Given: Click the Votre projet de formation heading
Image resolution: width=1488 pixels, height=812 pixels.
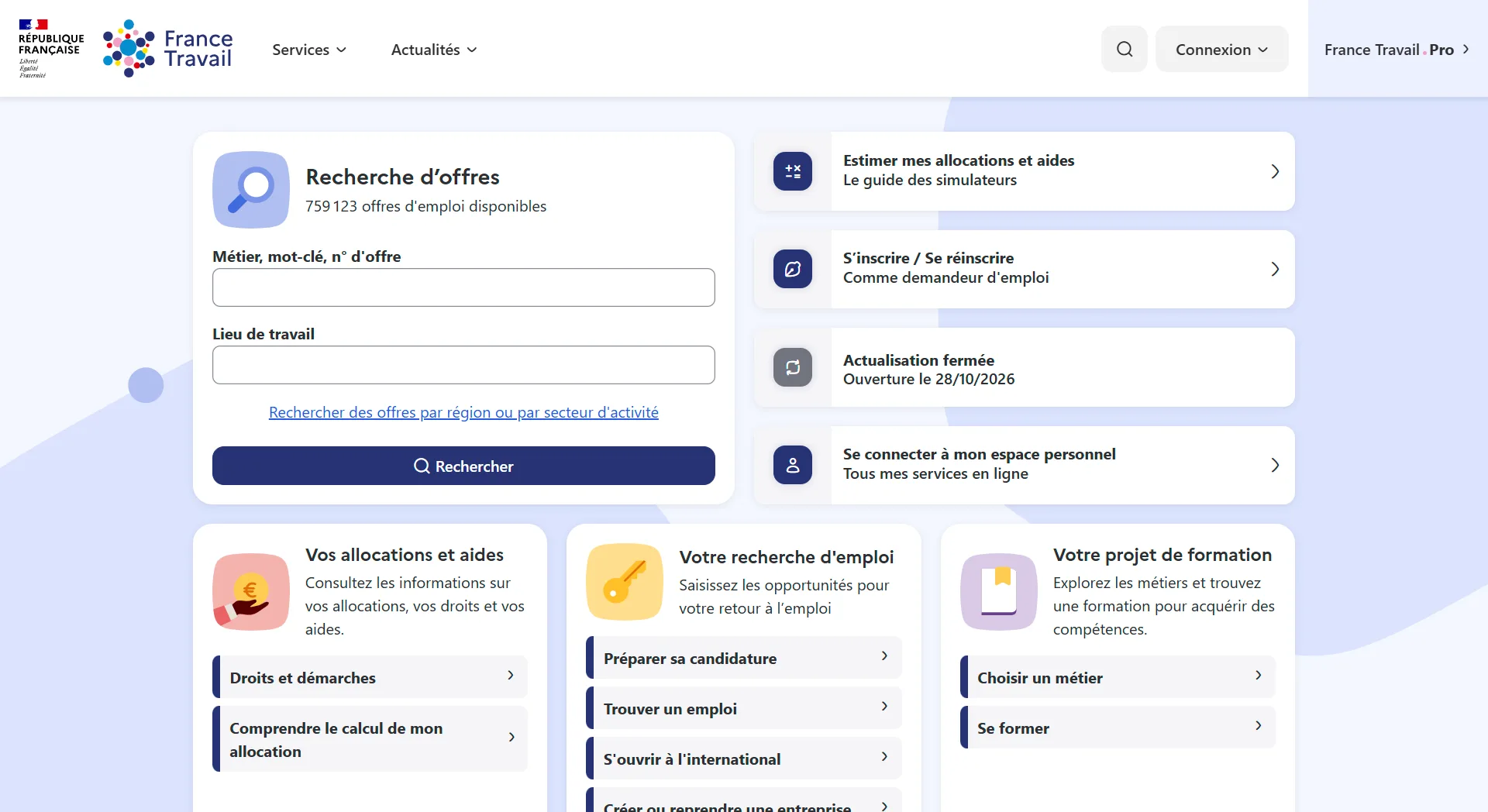Looking at the screenshot, I should click(x=1162, y=555).
